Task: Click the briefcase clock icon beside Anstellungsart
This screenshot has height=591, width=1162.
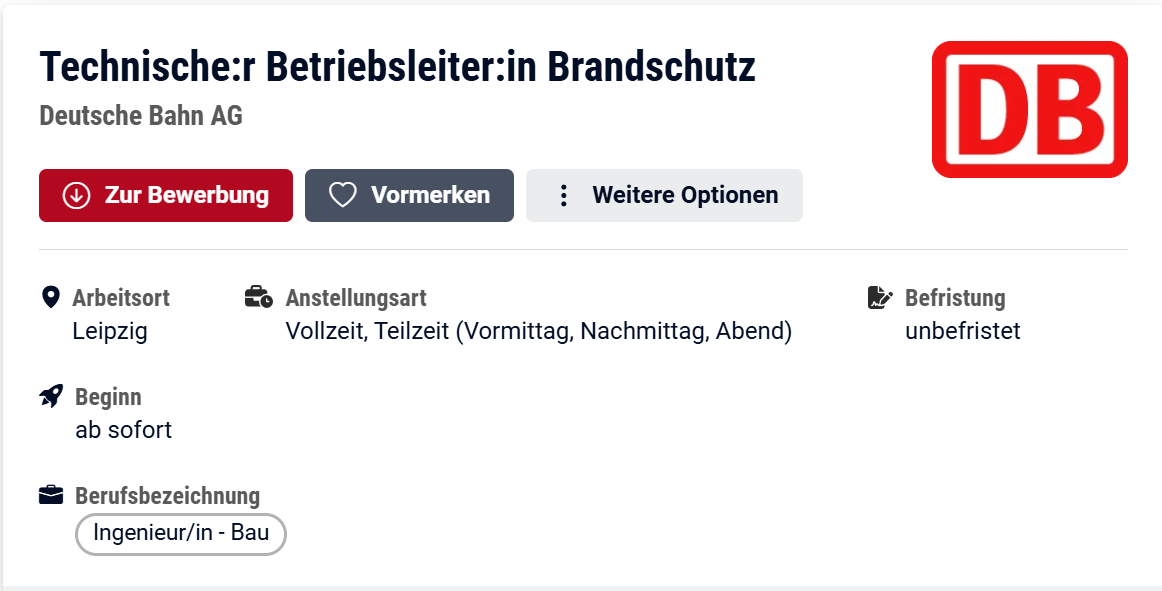Action: click(x=258, y=297)
